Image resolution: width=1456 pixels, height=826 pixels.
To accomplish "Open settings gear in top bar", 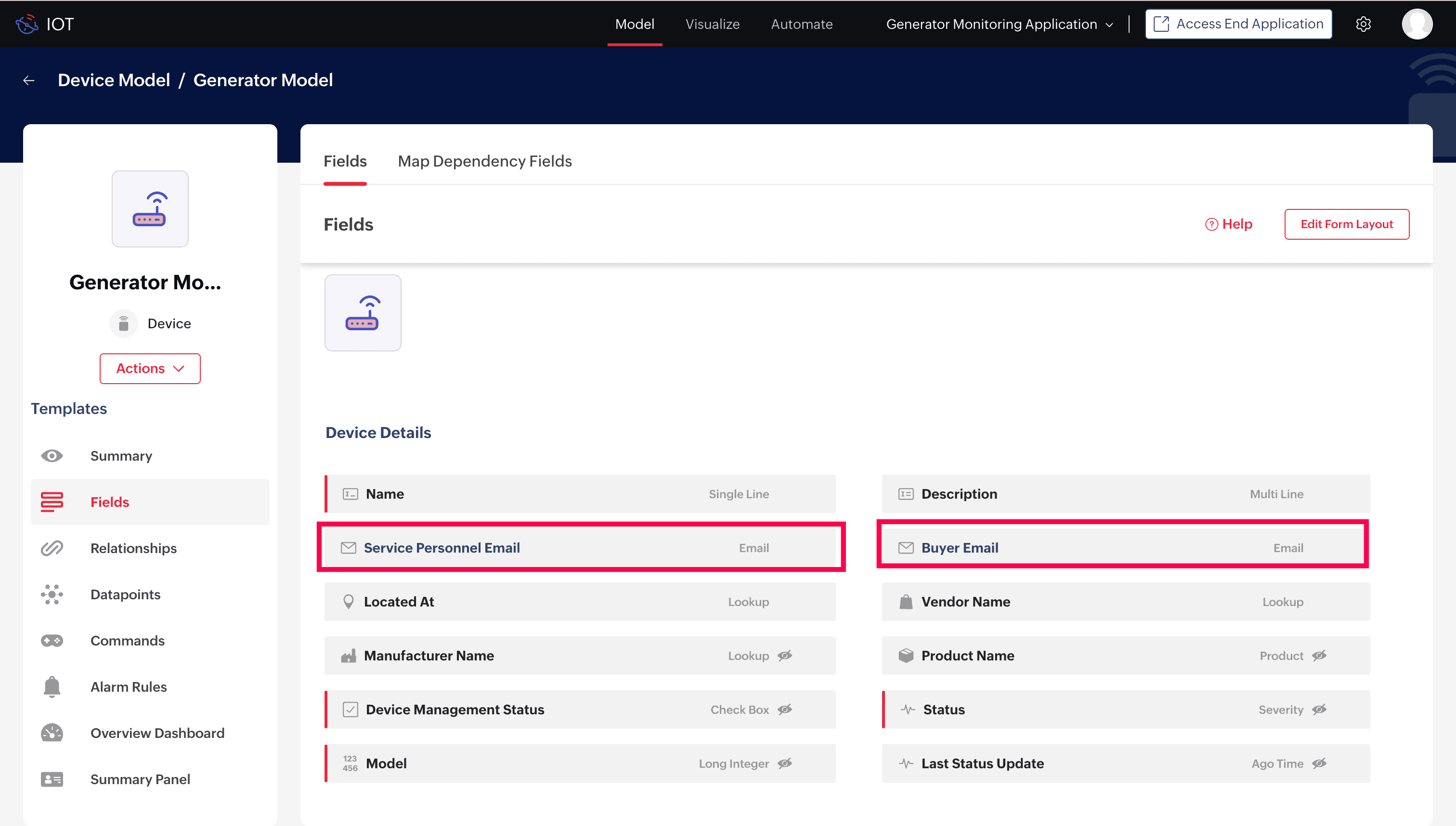I will pyautogui.click(x=1363, y=24).
